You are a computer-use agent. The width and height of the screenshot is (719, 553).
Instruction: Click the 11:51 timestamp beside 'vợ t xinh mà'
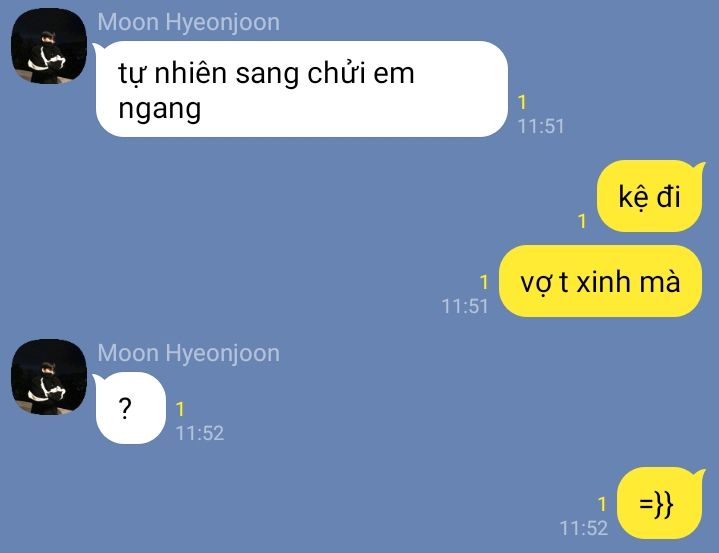click(465, 306)
